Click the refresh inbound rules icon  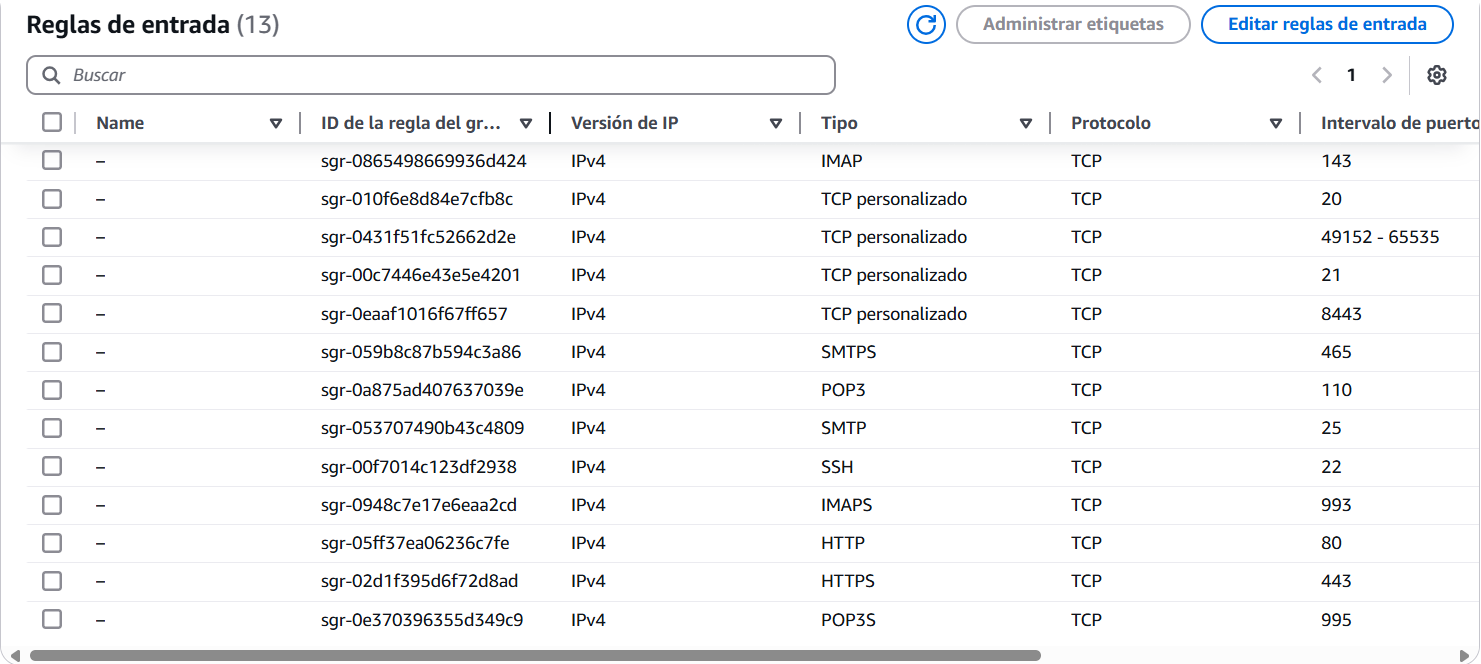926,25
